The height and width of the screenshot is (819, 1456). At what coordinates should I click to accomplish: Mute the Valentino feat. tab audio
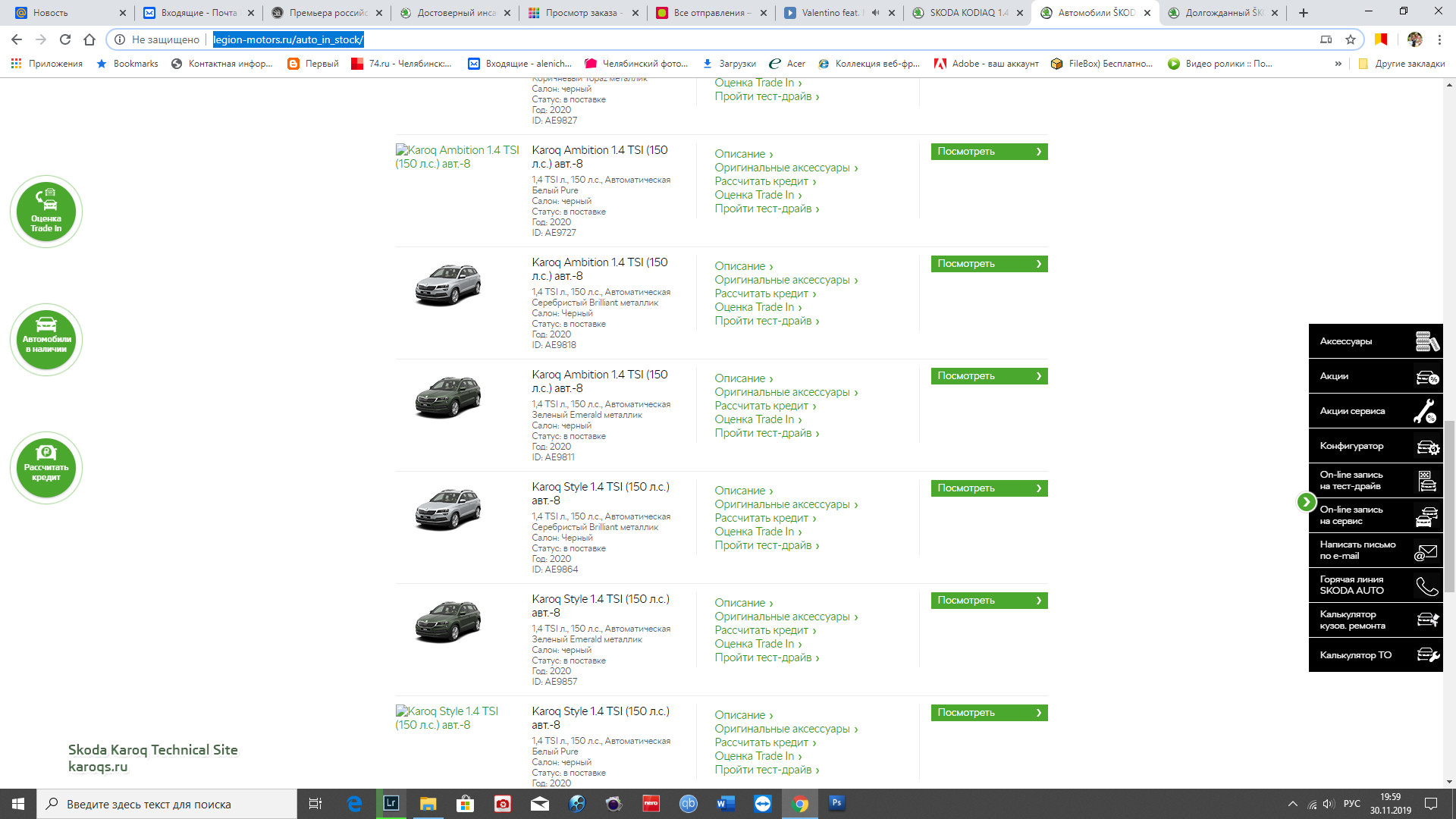(875, 13)
